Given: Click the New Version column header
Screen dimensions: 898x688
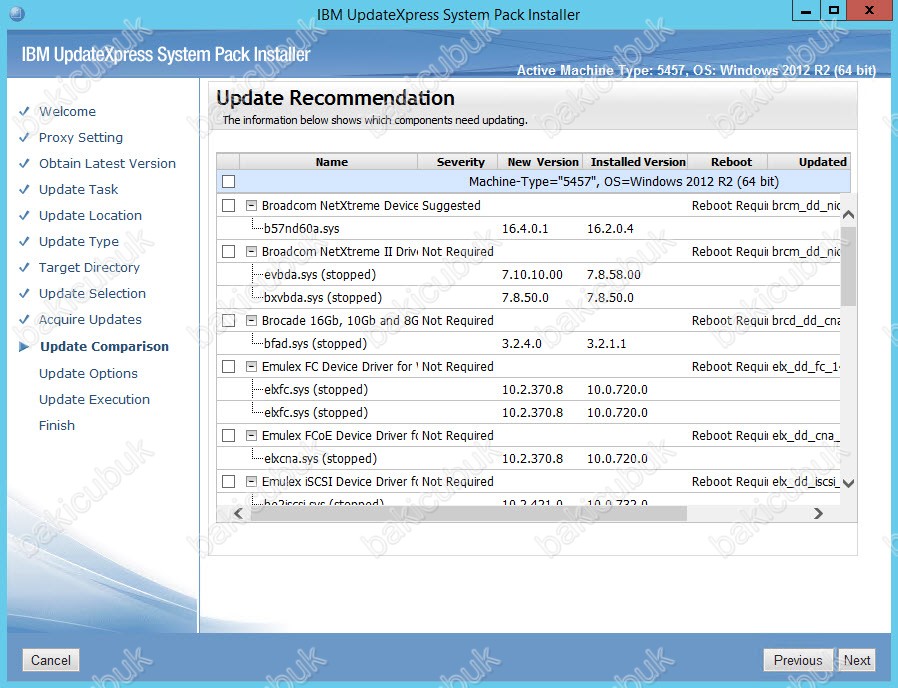Looking at the screenshot, I should (x=541, y=162).
